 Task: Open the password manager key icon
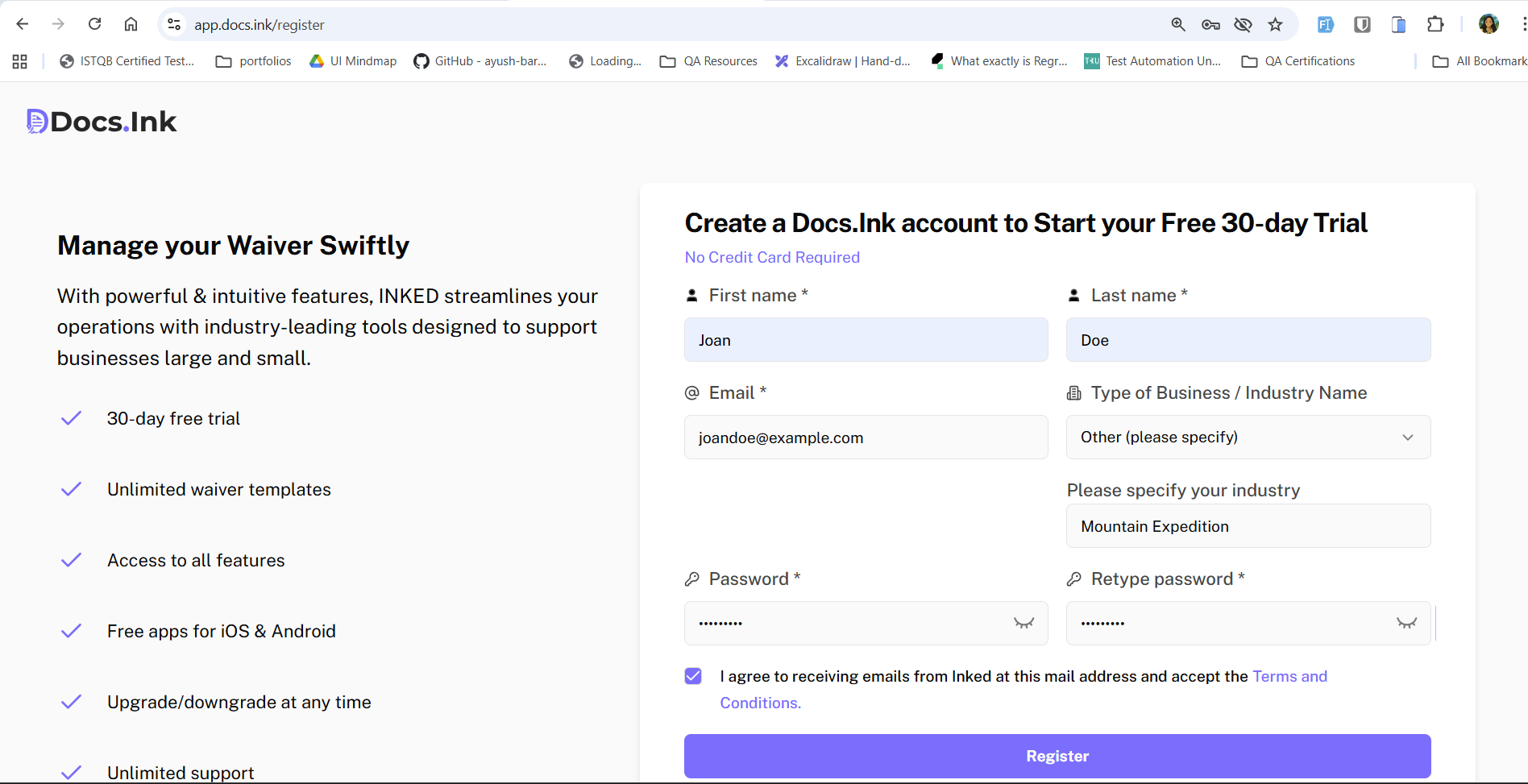click(1210, 24)
